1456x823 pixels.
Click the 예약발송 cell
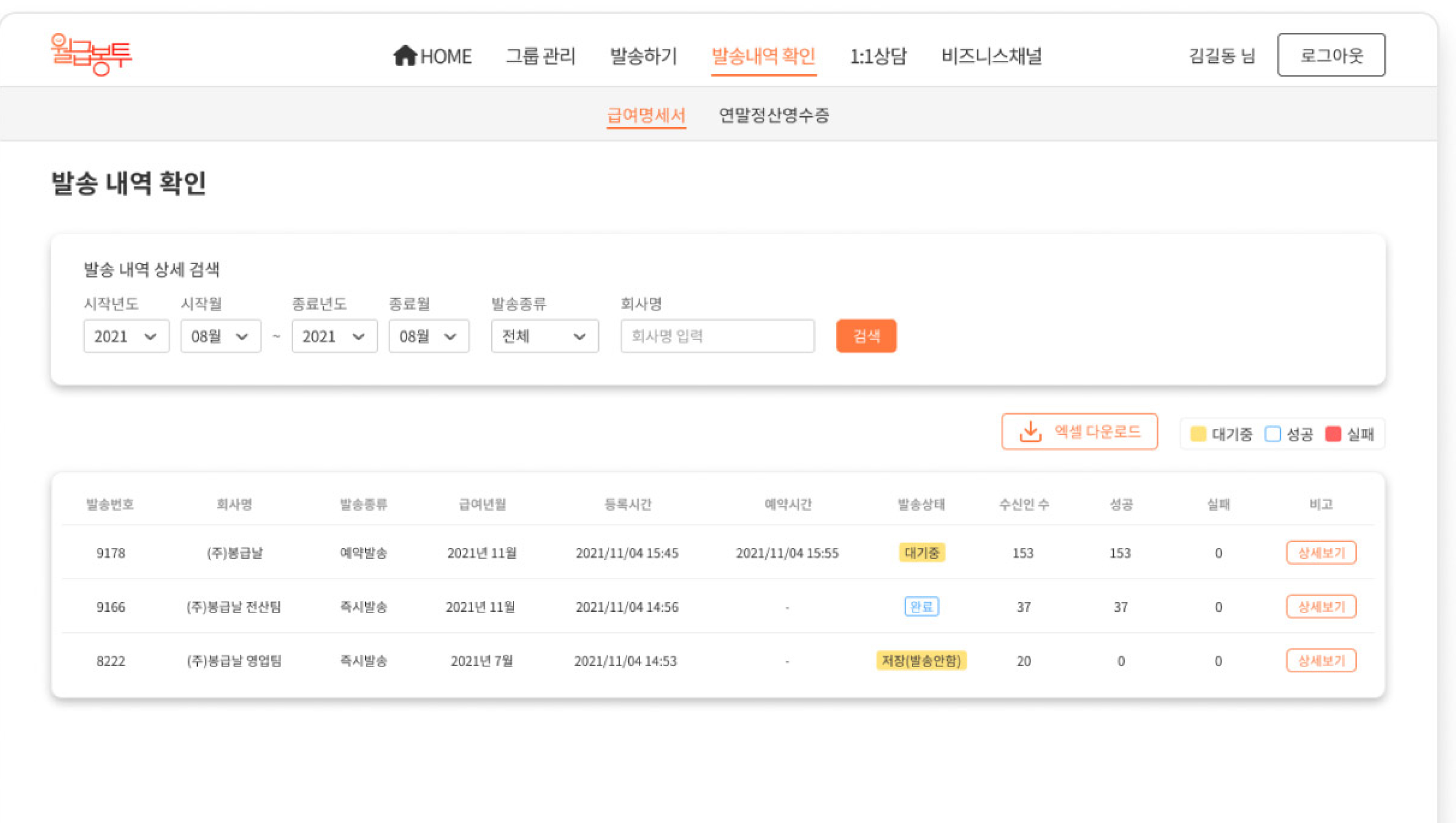363,553
